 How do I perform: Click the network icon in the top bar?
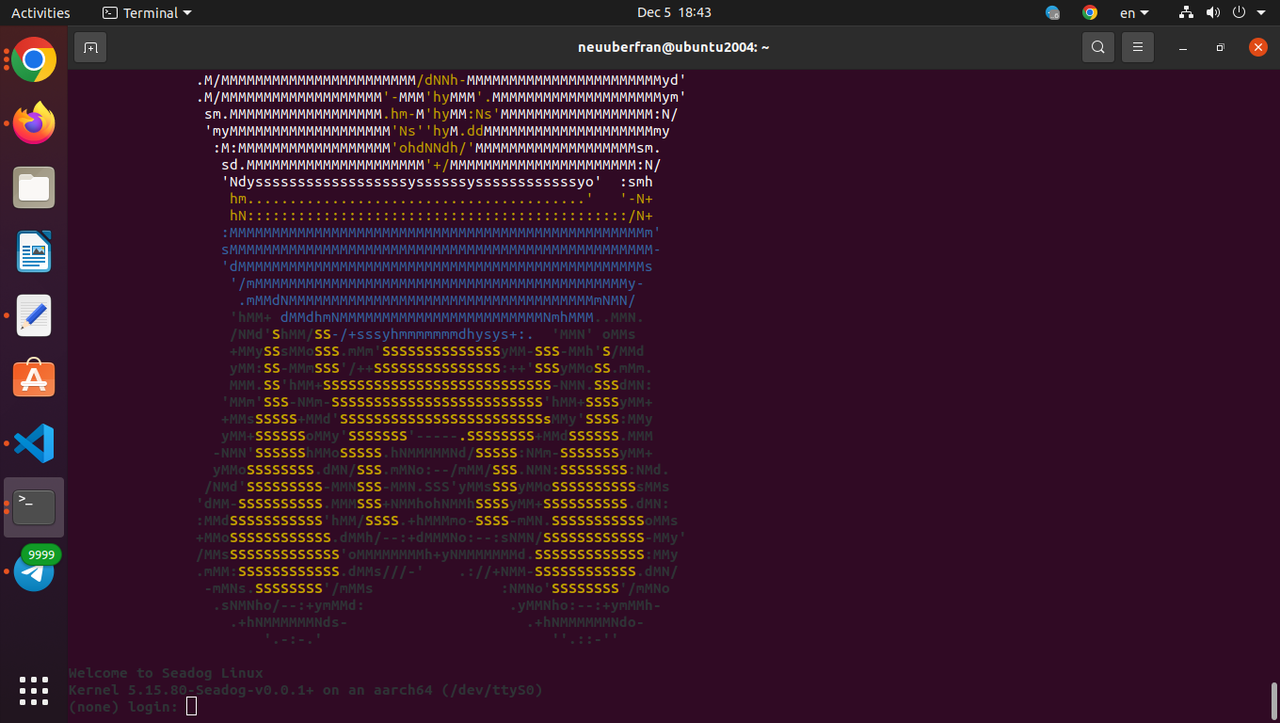pyautogui.click(x=1185, y=13)
